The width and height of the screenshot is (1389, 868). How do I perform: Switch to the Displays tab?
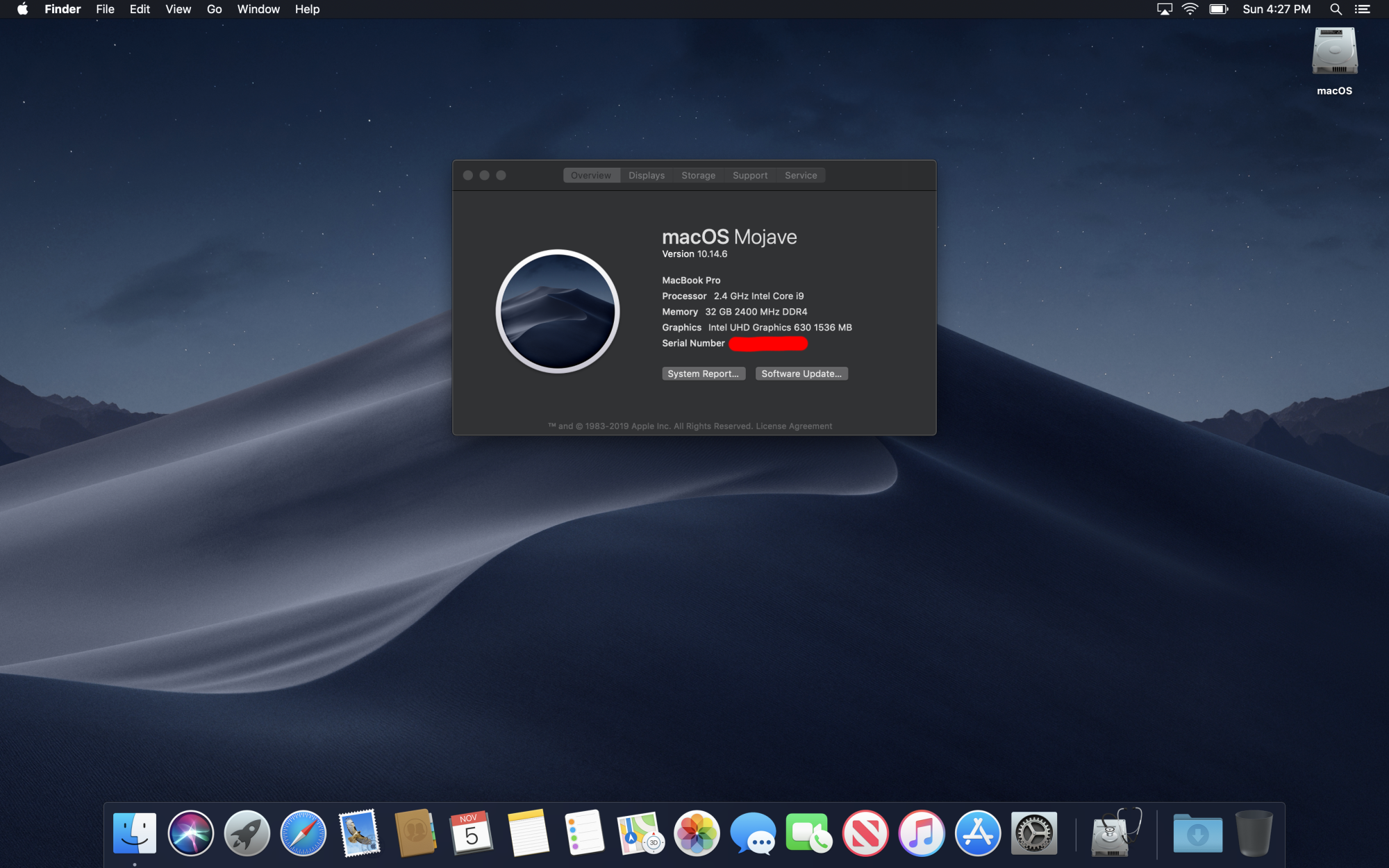pos(647,176)
